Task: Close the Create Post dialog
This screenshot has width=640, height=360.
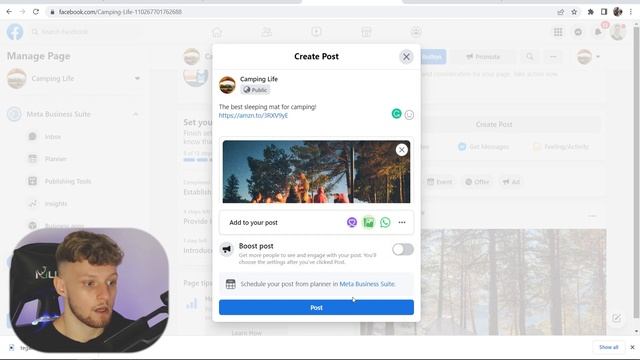Action: pyautogui.click(x=406, y=57)
